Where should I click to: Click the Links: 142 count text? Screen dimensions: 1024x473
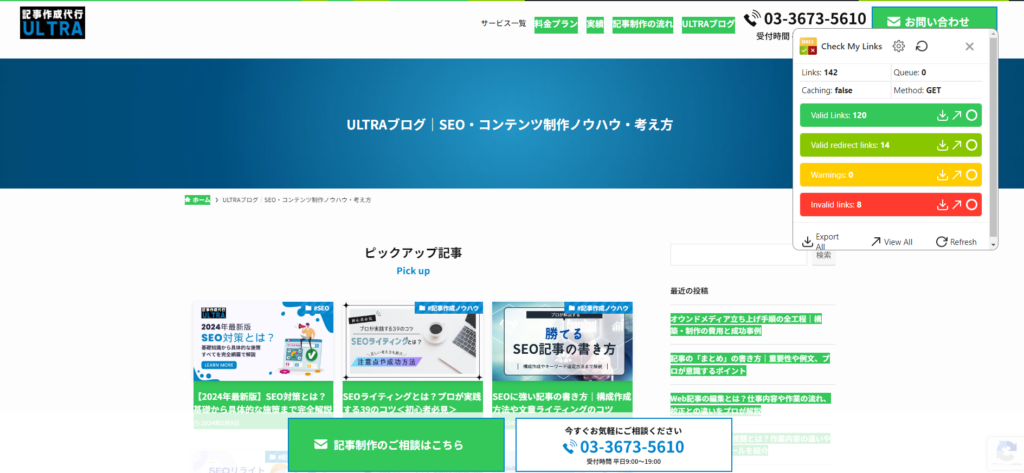pos(820,73)
